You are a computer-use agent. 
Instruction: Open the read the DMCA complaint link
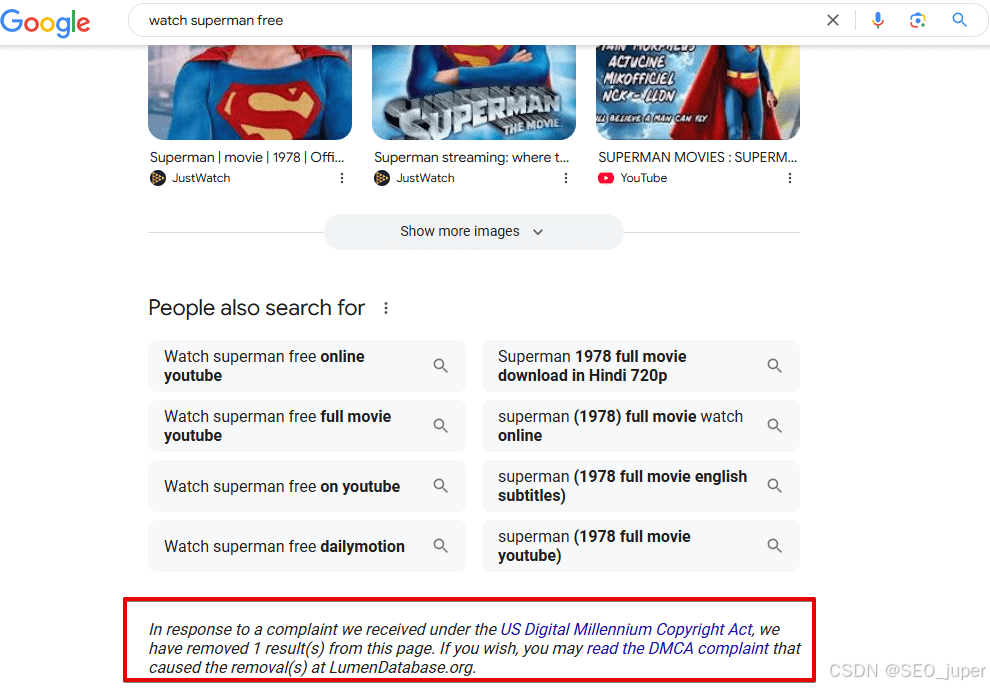677,648
